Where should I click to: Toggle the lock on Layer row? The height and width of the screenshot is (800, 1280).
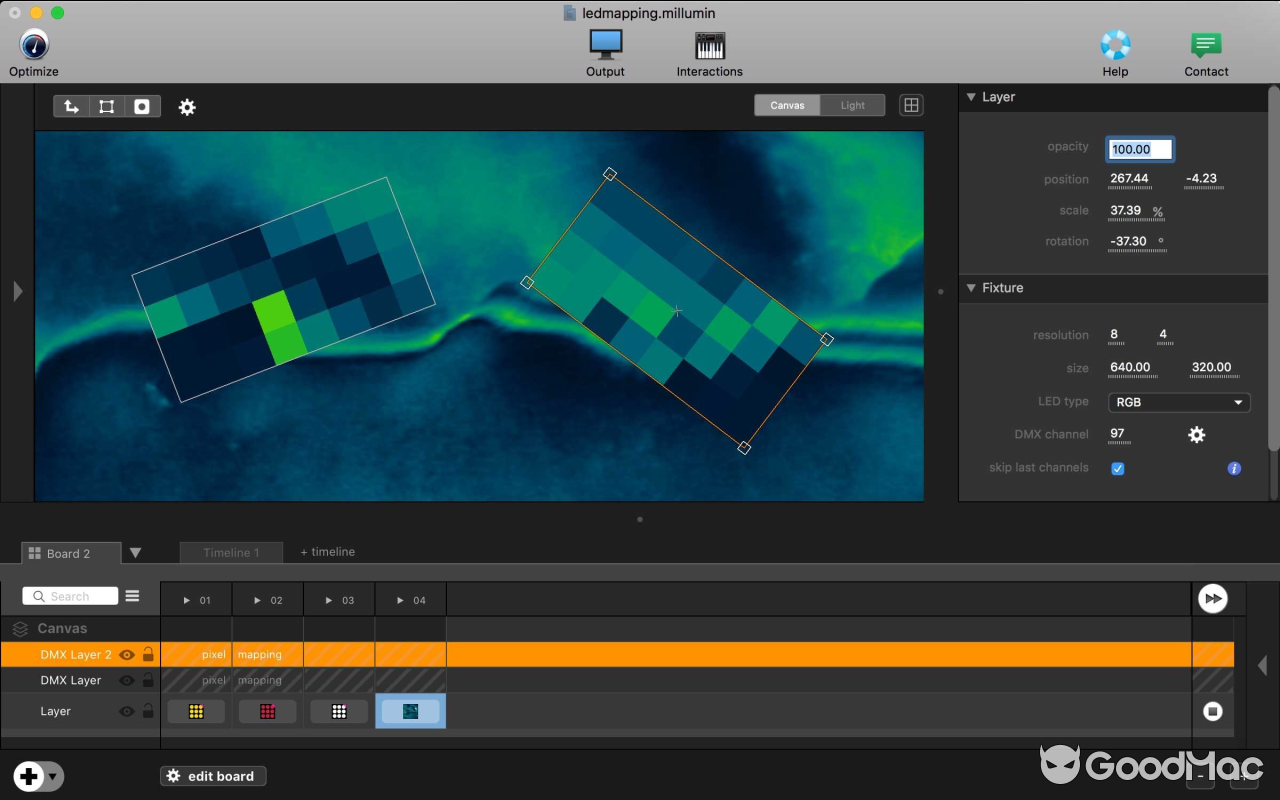148,711
